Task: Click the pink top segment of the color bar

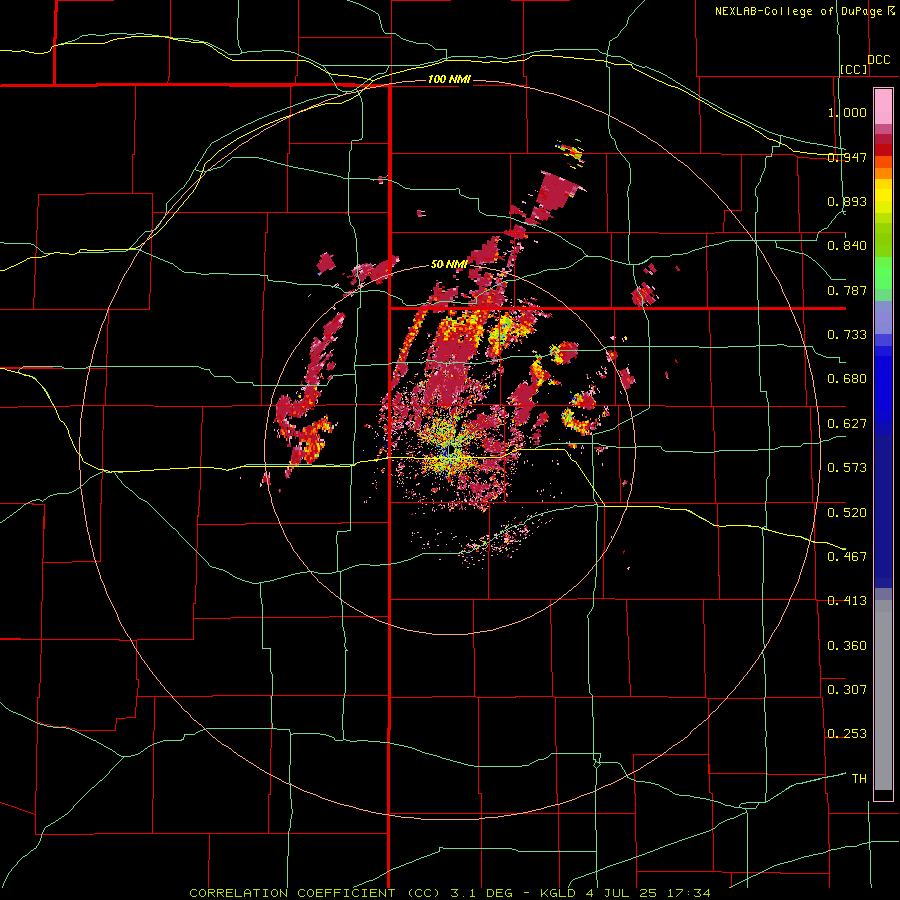Action: pyautogui.click(x=883, y=107)
